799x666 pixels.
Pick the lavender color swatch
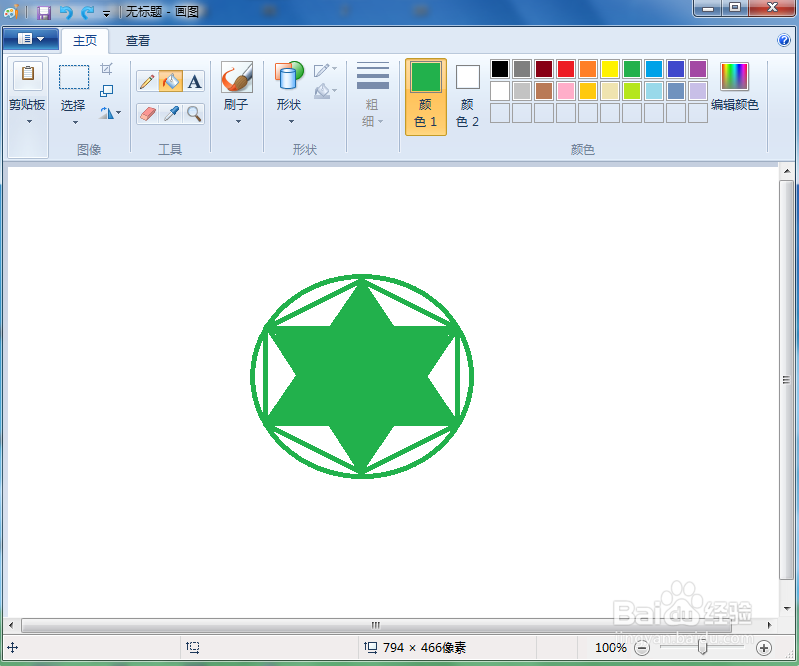[x=698, y=91]
